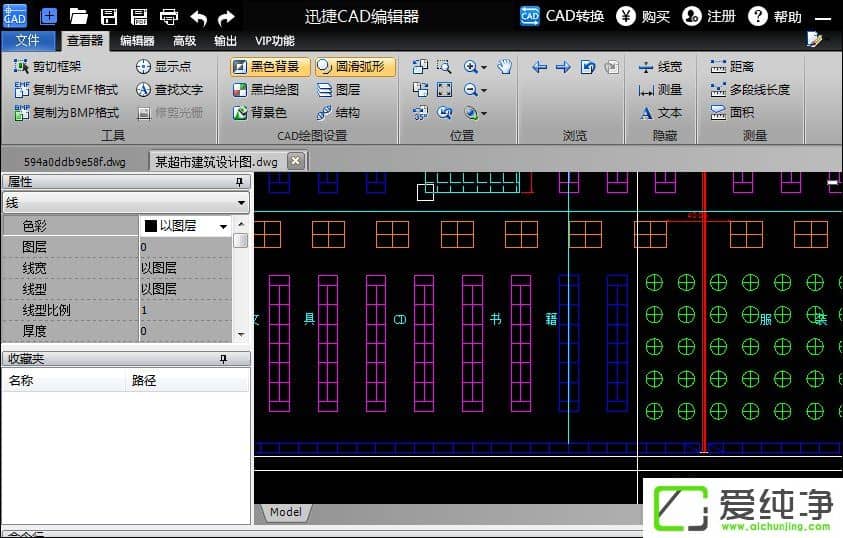The height and width of the screenshot is (538, 843).
Task: Click the 剪切框架 (clip frame) tool
Action: (48, 66)
